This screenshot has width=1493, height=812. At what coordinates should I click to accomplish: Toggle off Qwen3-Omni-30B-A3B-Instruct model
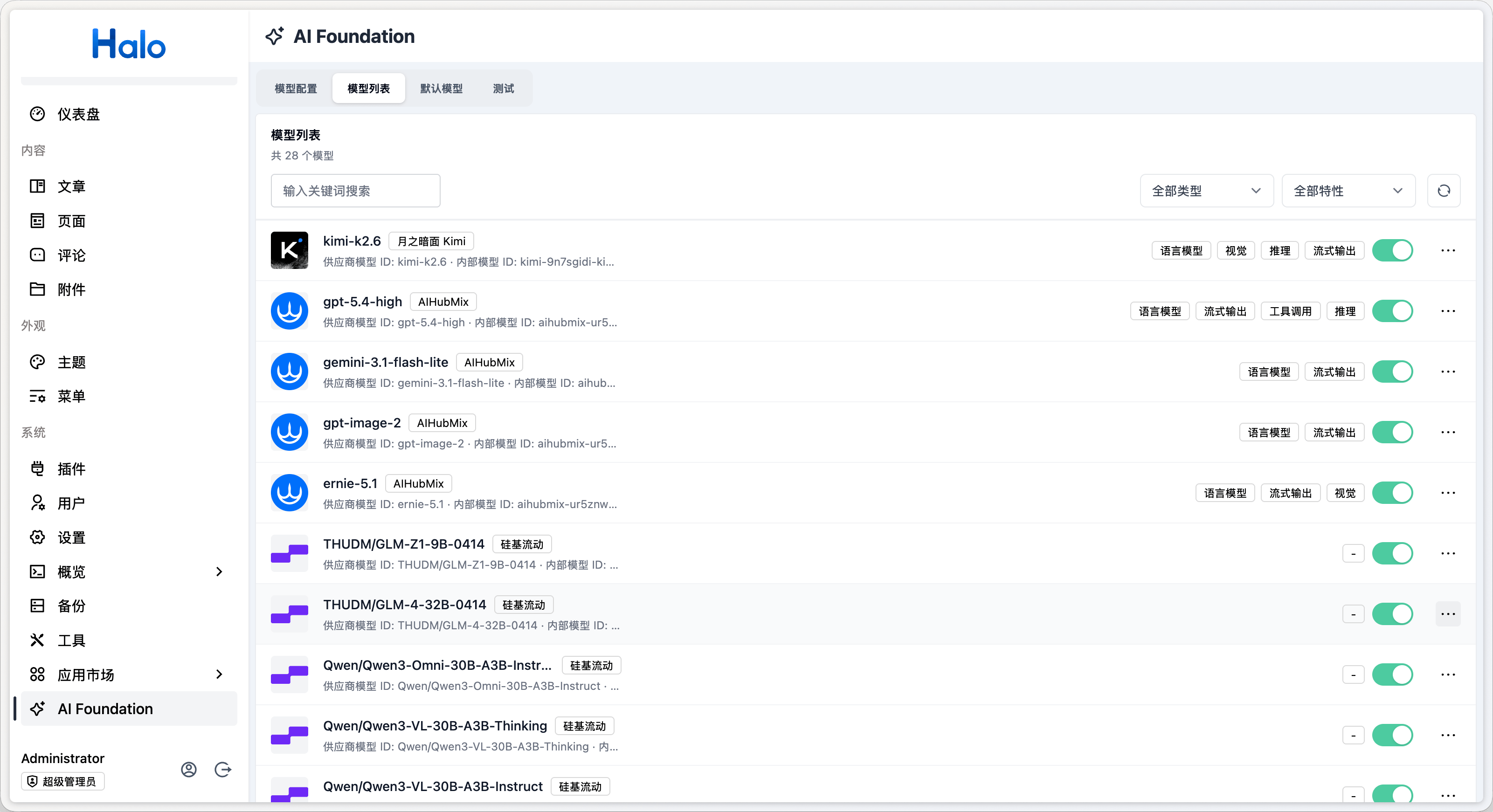[1392, 674]
